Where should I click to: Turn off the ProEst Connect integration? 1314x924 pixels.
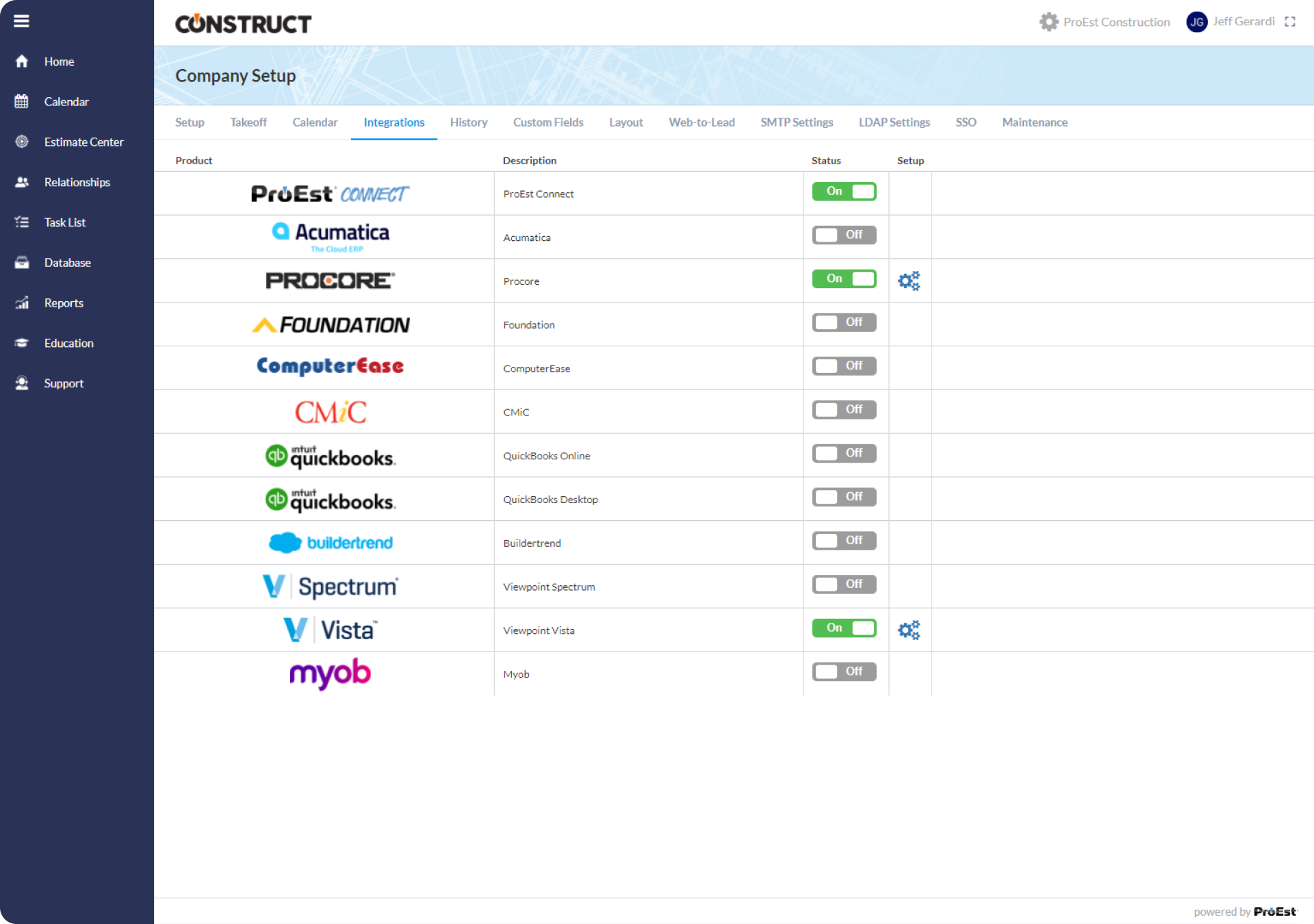pos(844,192)
